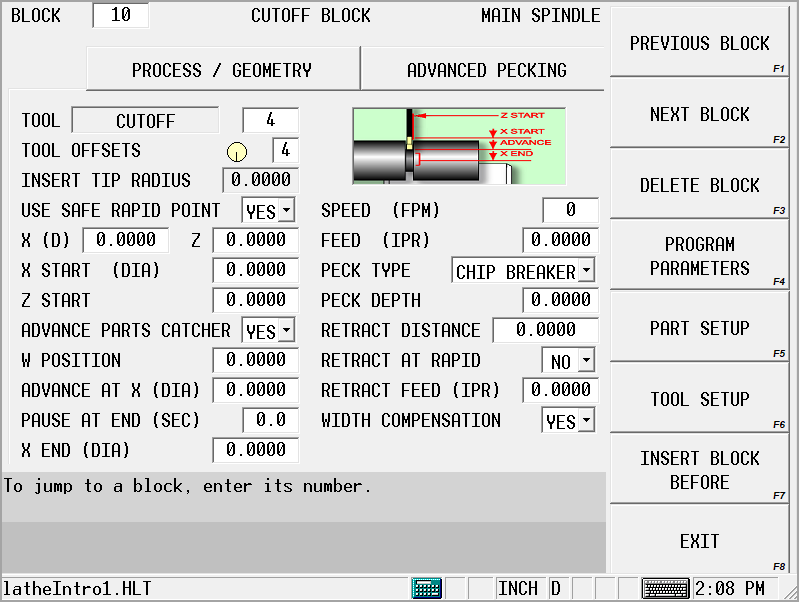Click the Retract Feed (IPR) field
The height and width of the screenshot is (602, 799).
pos(561,390)
